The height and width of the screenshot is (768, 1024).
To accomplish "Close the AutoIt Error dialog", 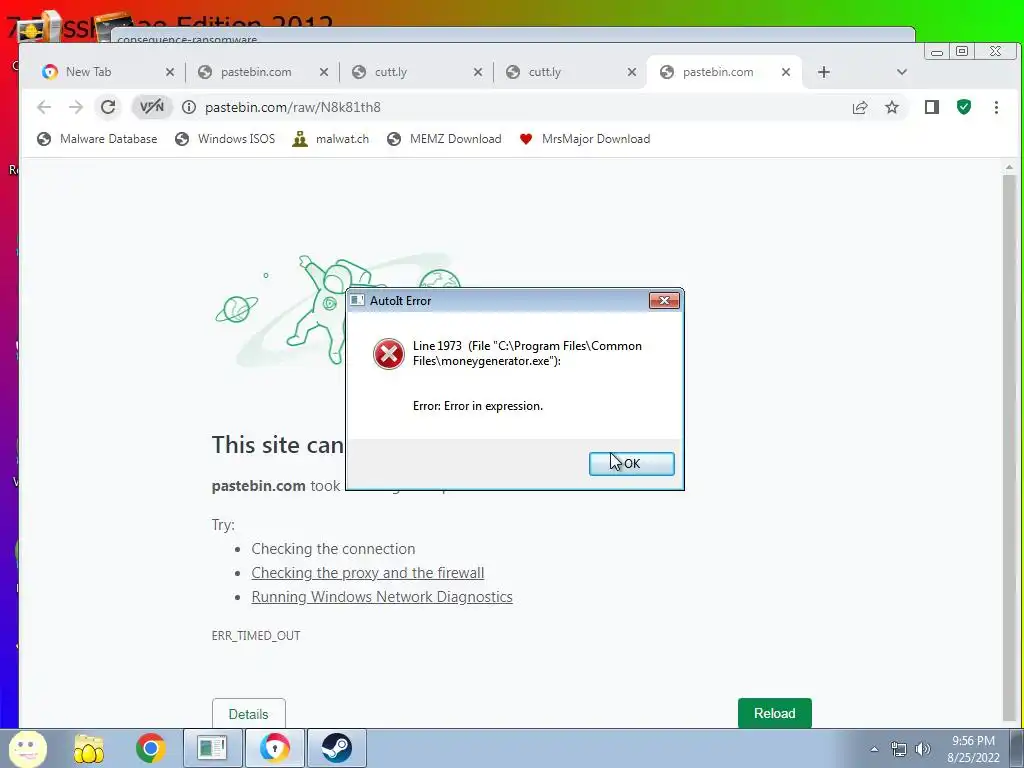I will click(x=664, y=300).
